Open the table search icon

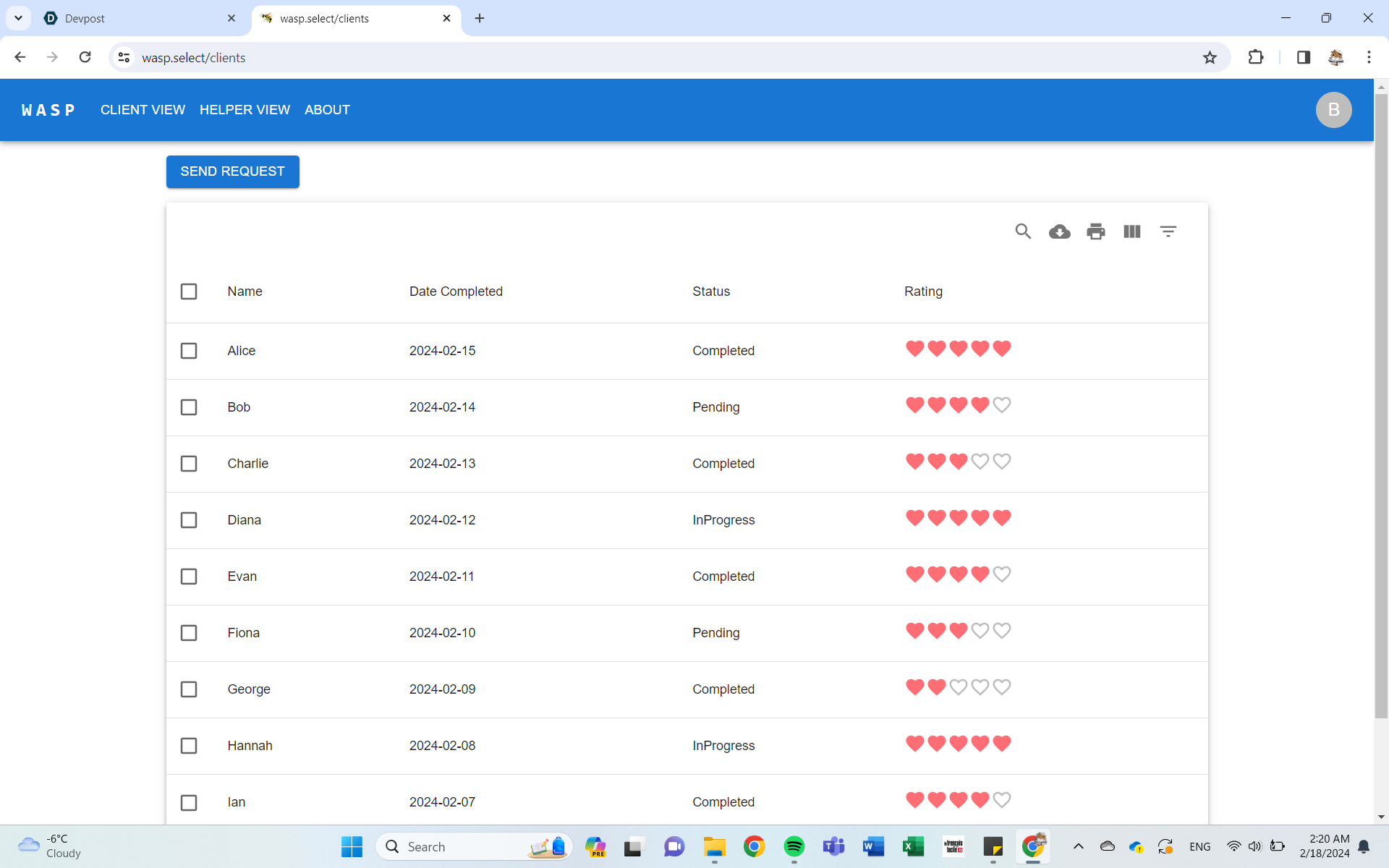(x=1023, y=231)
